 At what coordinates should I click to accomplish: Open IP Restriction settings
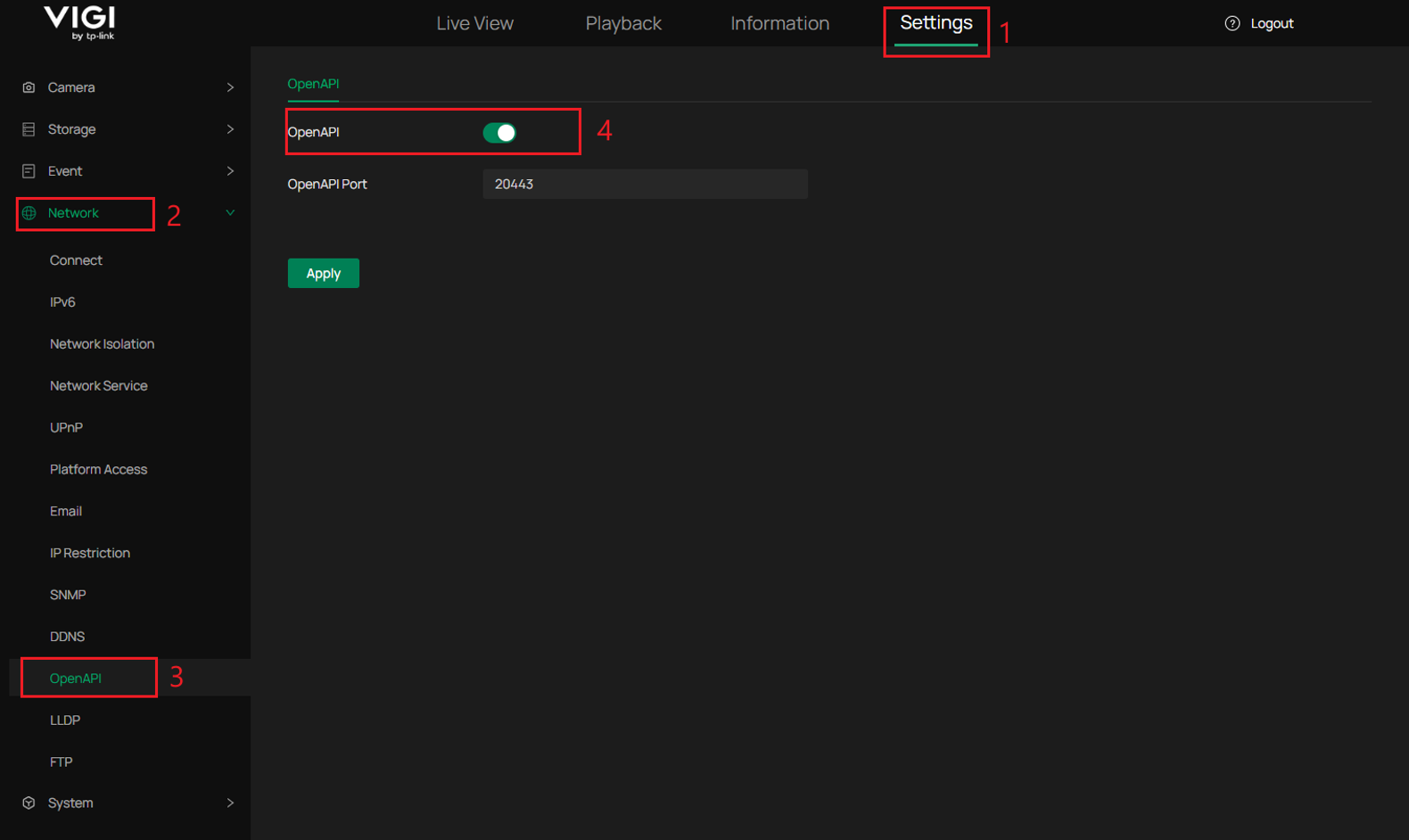coord(90,553)
